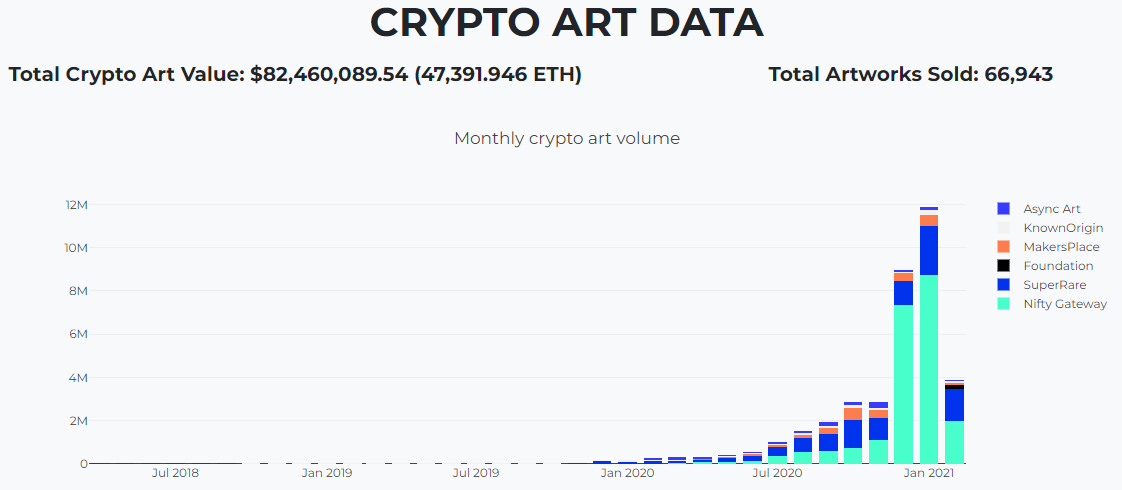Click the SuperRare blue legend swatch
Screen dimensions: 1122x490
tap(1003, 285)
